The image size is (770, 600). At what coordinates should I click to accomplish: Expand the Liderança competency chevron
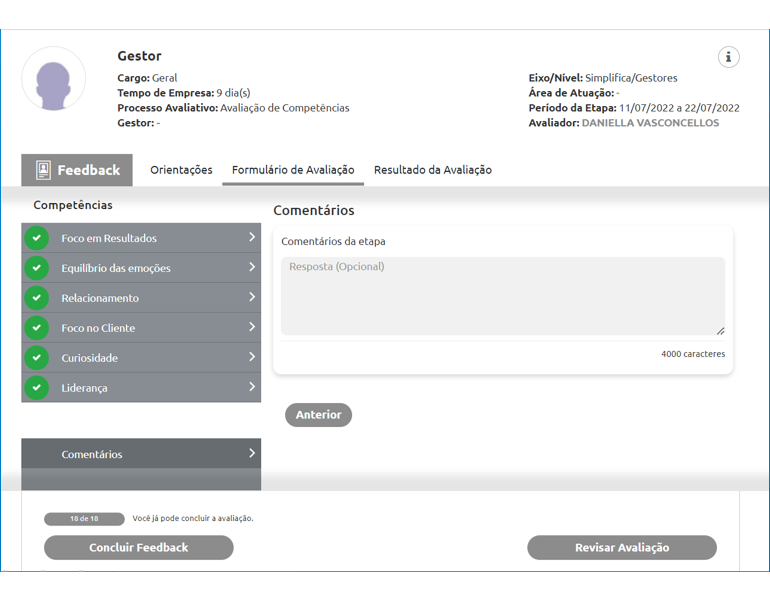[252, 387]
